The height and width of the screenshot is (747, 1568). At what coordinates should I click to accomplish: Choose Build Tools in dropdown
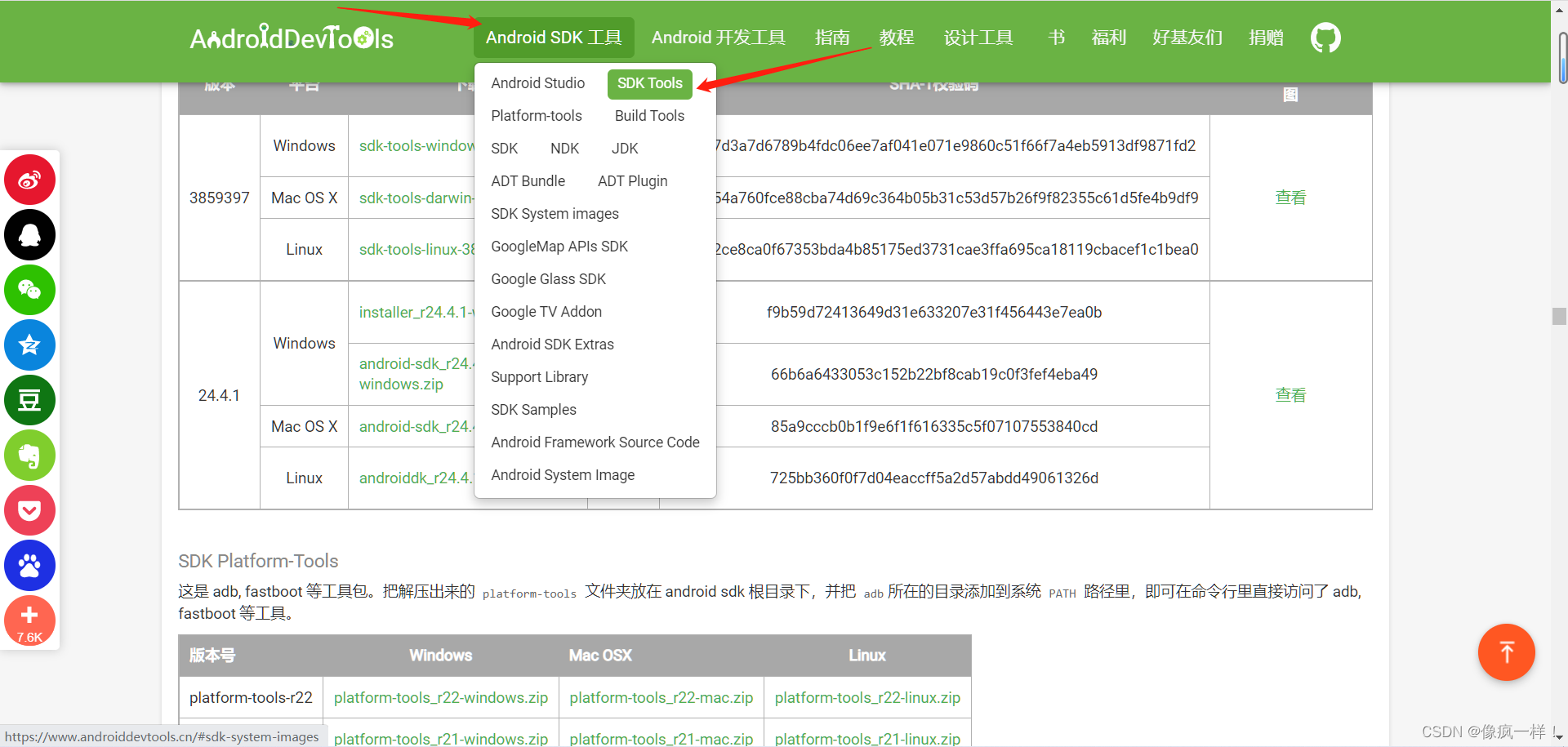click(x=650, y=116)
